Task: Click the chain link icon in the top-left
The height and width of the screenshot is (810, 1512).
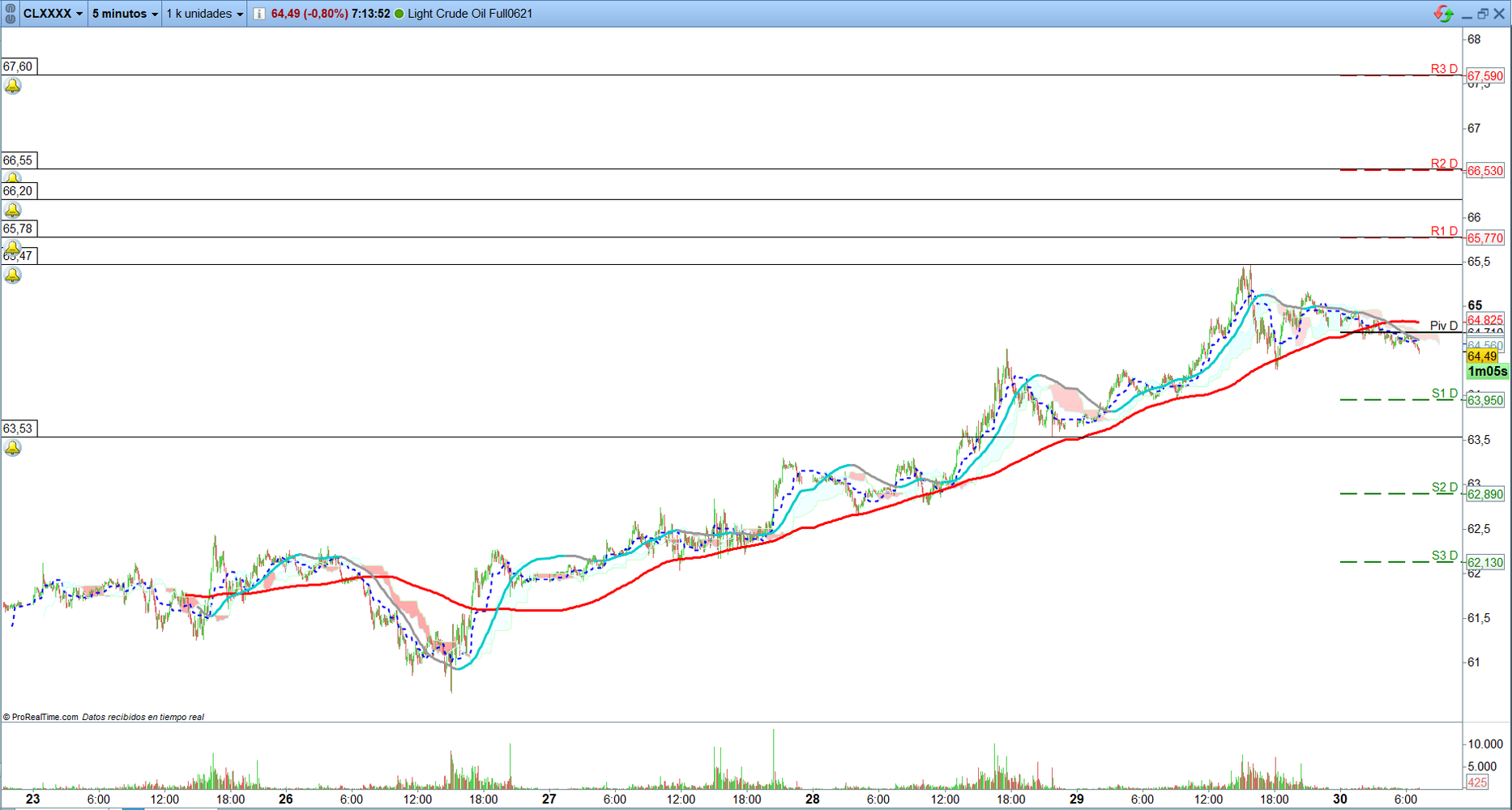Action: point(10,14)
